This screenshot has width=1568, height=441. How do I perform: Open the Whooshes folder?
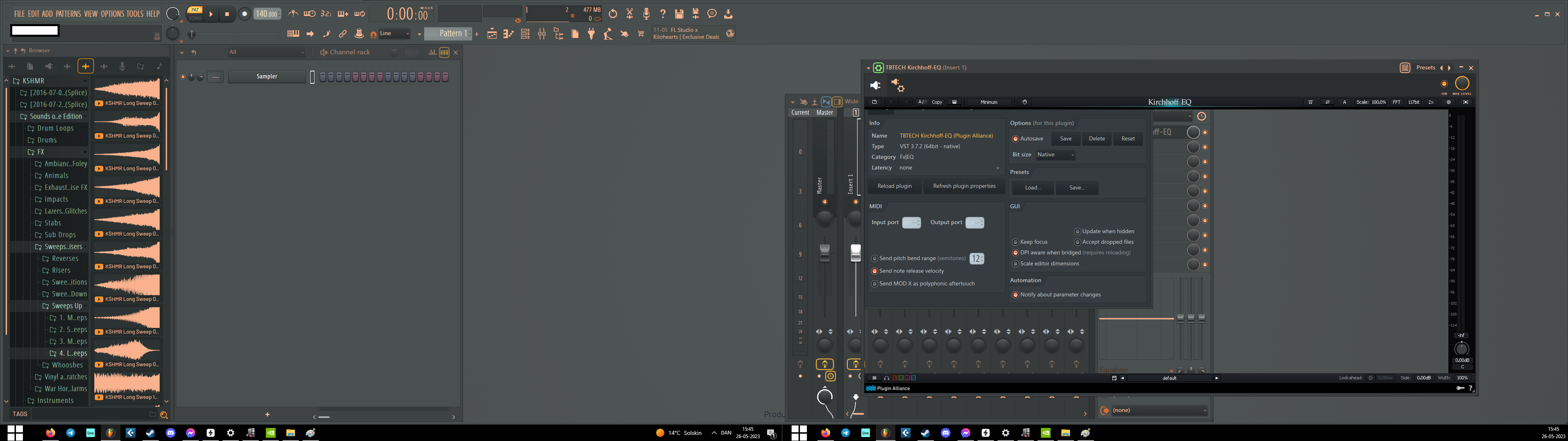(67, 365)
